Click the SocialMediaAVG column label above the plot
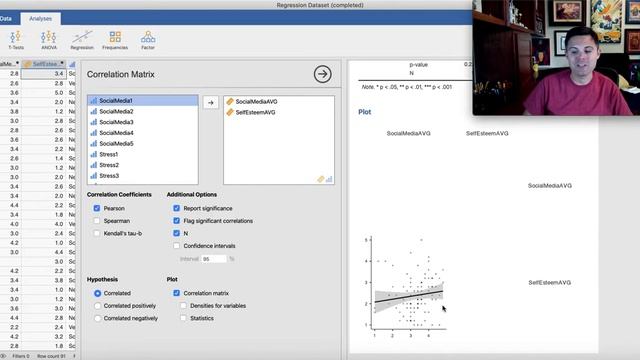Image resolution: width=640 pixels, height=360 pixels. point(408,133)
